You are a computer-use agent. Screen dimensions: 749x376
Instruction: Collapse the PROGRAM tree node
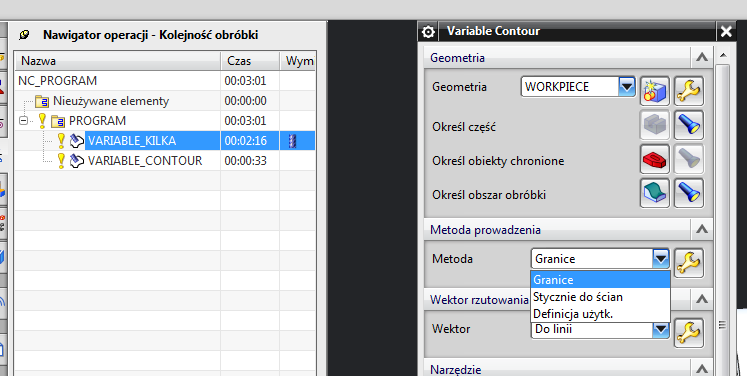coord(23,121)
